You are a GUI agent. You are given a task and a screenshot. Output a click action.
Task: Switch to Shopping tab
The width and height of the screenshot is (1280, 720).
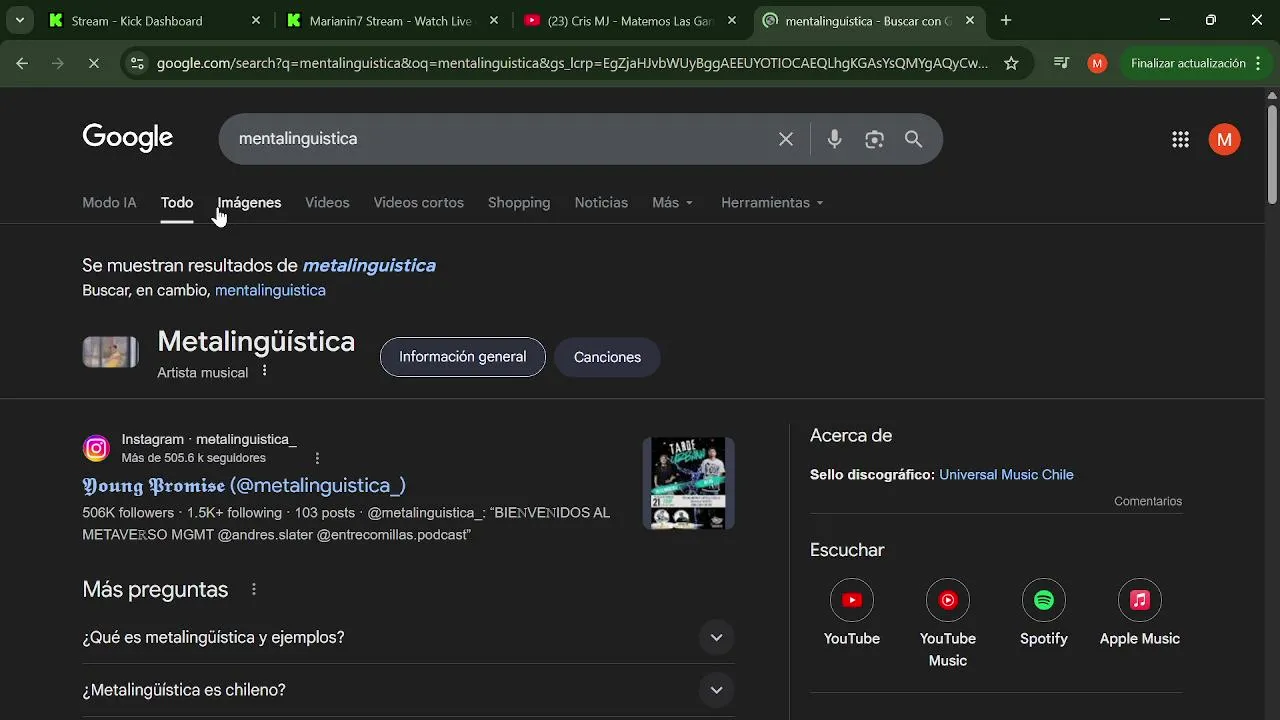coord(519,203)
